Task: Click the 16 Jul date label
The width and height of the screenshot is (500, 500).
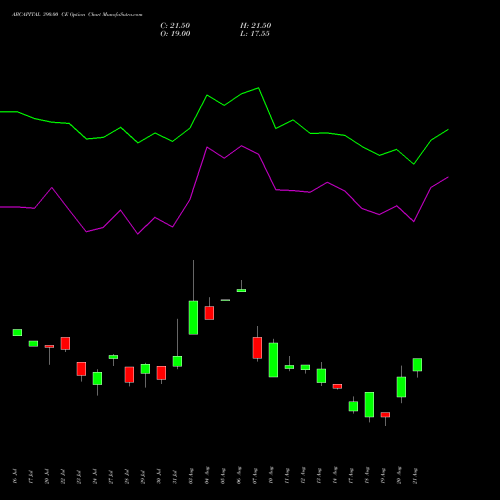Action: coord(15,476)
